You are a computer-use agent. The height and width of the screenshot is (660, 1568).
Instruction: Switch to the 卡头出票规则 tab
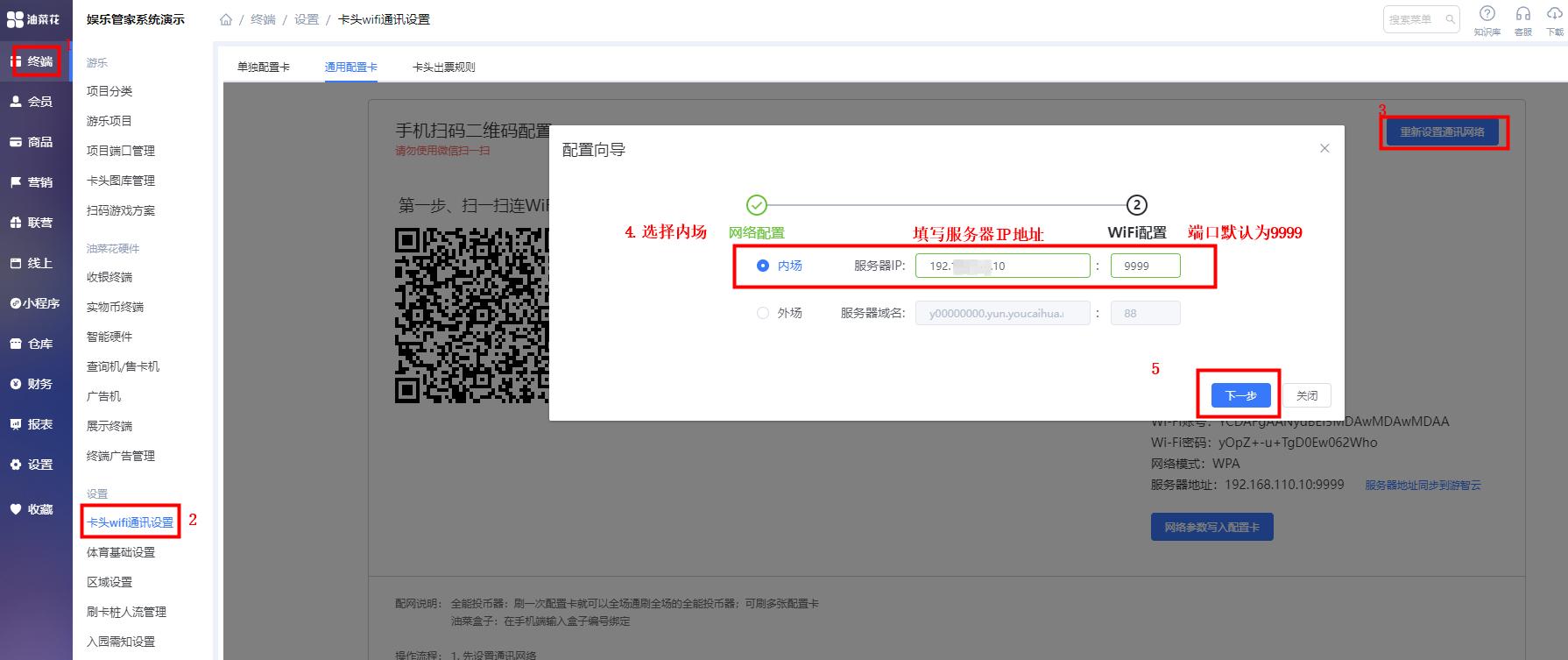click(x=444, y=67)
